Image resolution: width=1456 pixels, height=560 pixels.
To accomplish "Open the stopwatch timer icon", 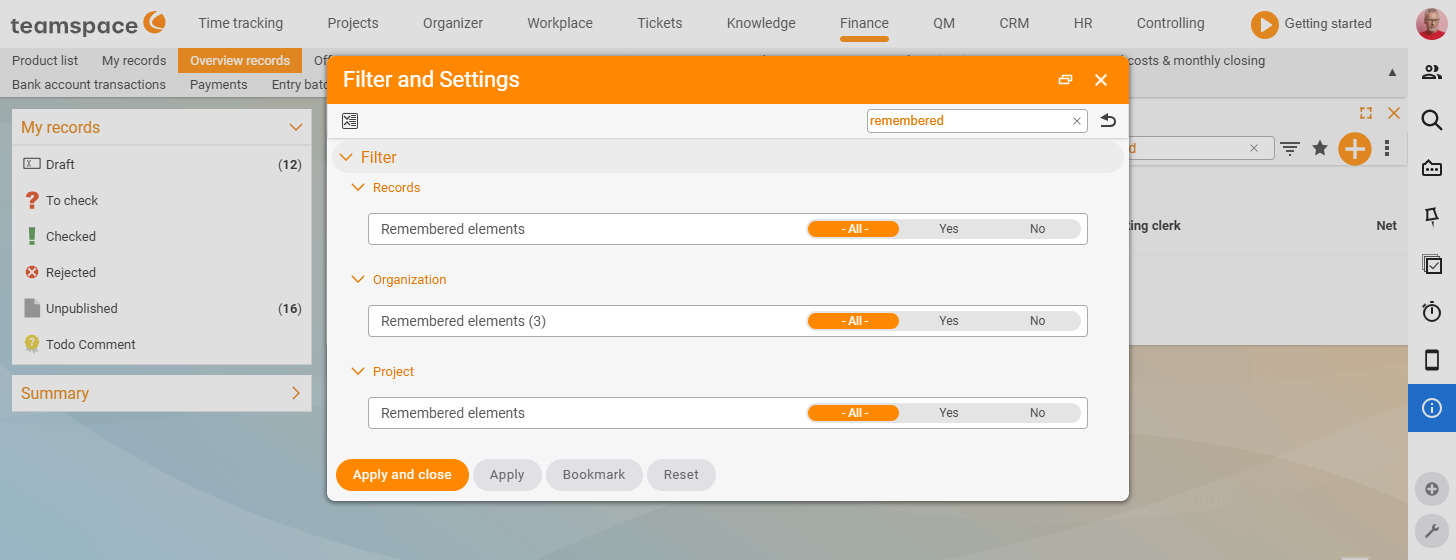I will (1432, 312).
